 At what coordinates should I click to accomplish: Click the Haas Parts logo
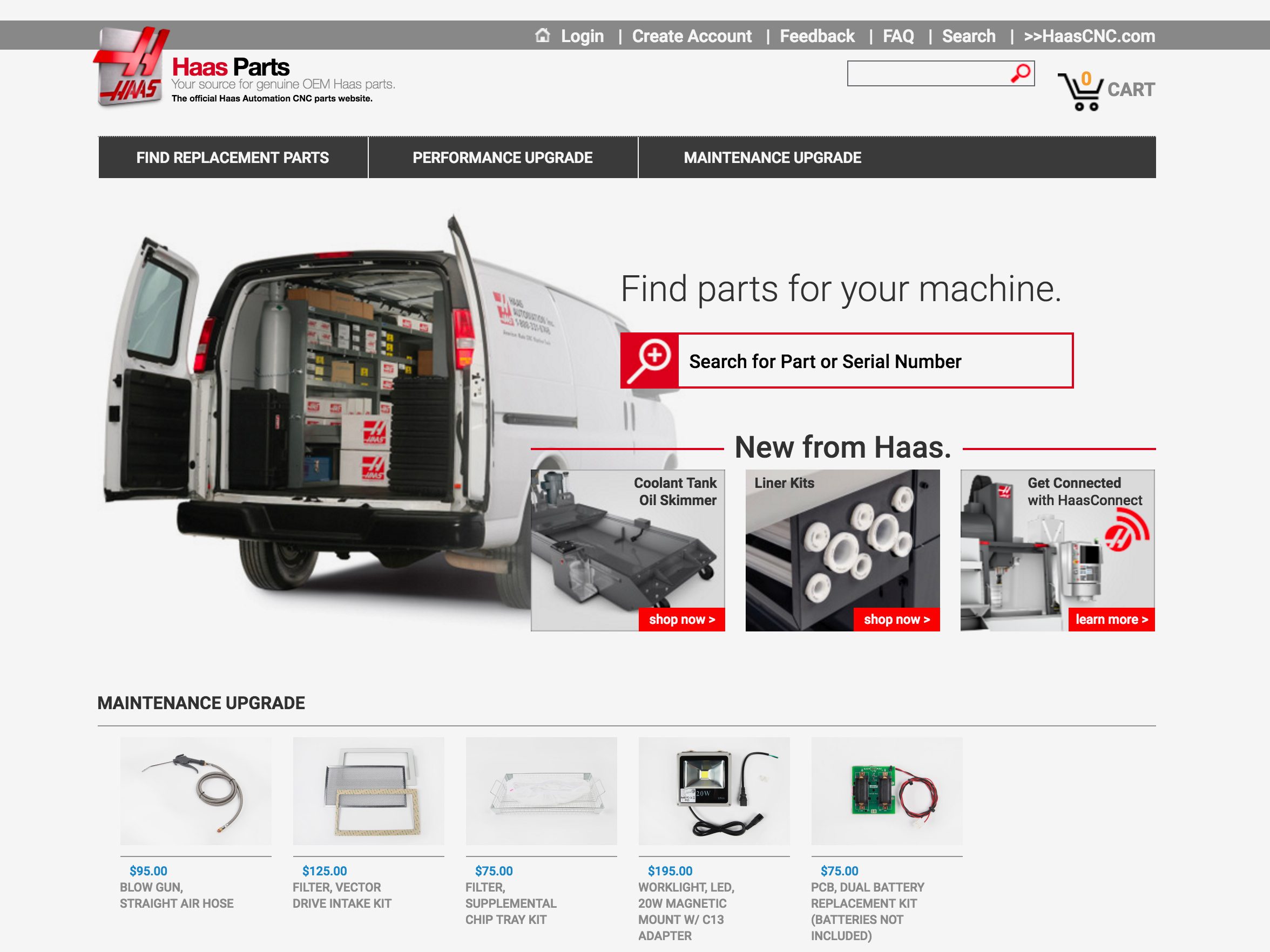(131, 67)
